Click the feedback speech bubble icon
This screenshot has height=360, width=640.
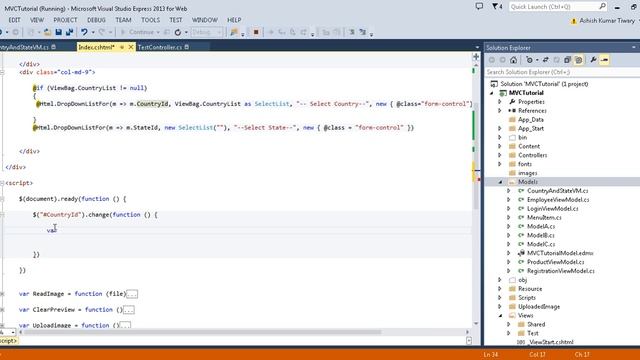pyautogui.click(x=480, y=7)
